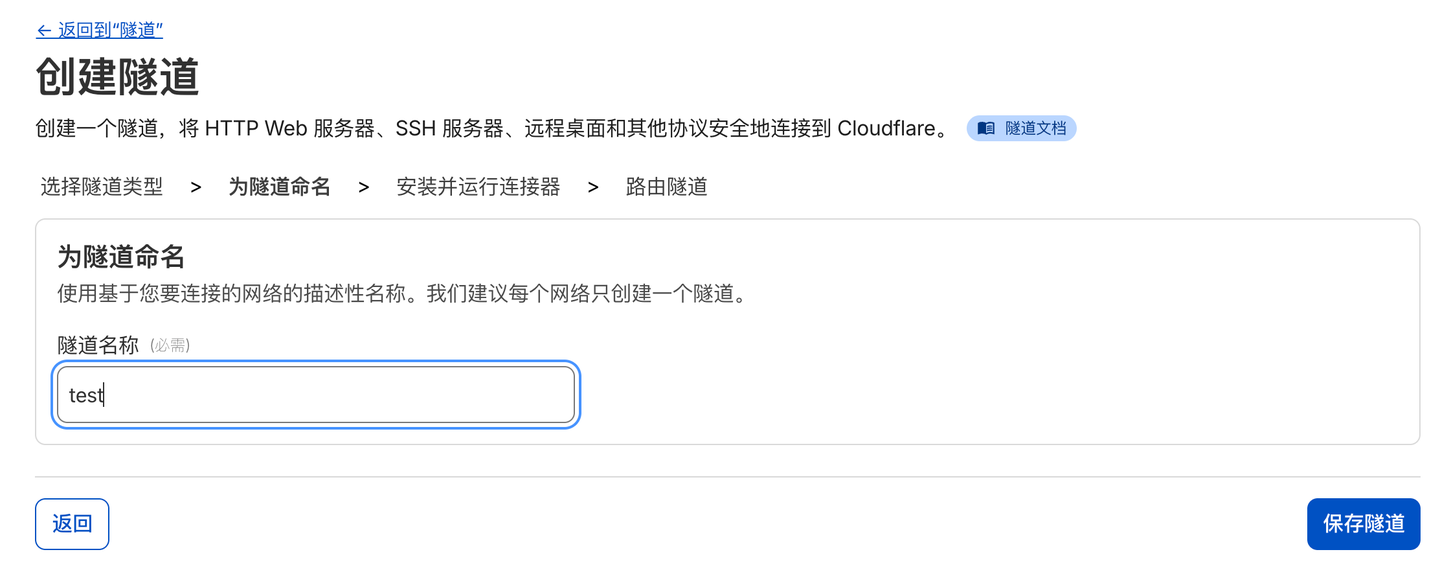Click the chevron before 路由隧道

tap(593, 187)
